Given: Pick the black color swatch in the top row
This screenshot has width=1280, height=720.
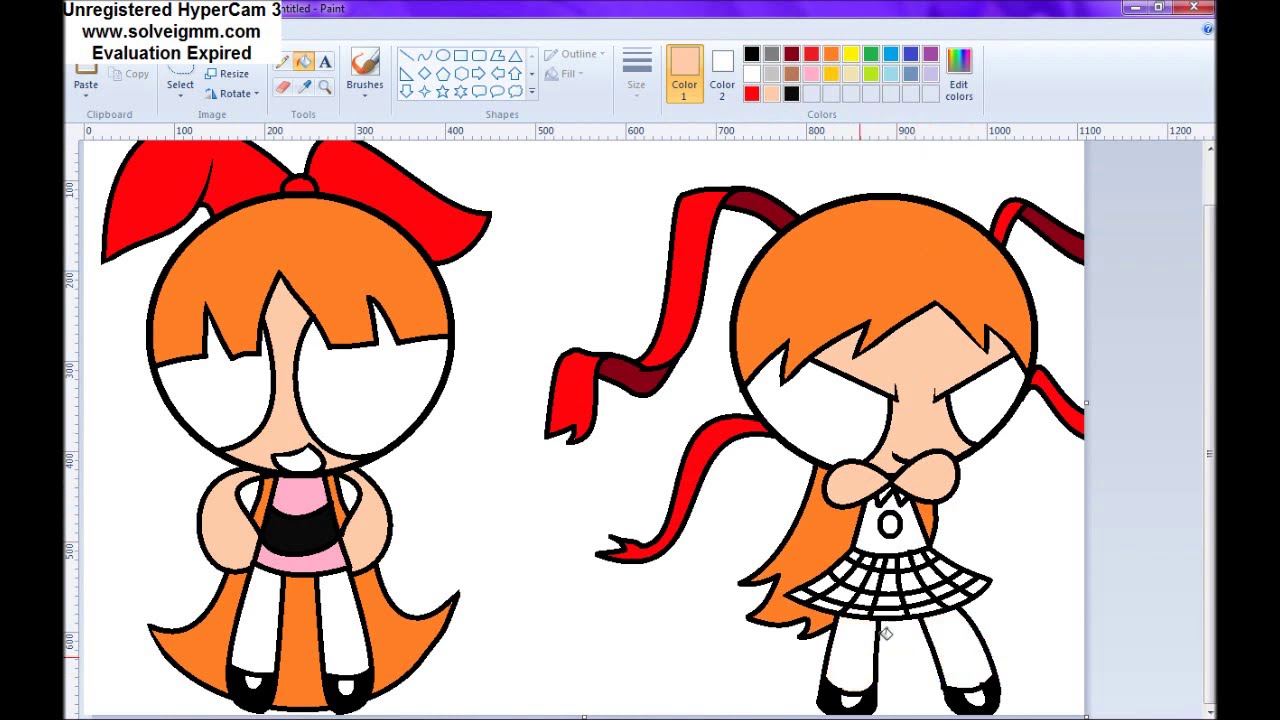Looking at the screenshot, I should point(752,54).
